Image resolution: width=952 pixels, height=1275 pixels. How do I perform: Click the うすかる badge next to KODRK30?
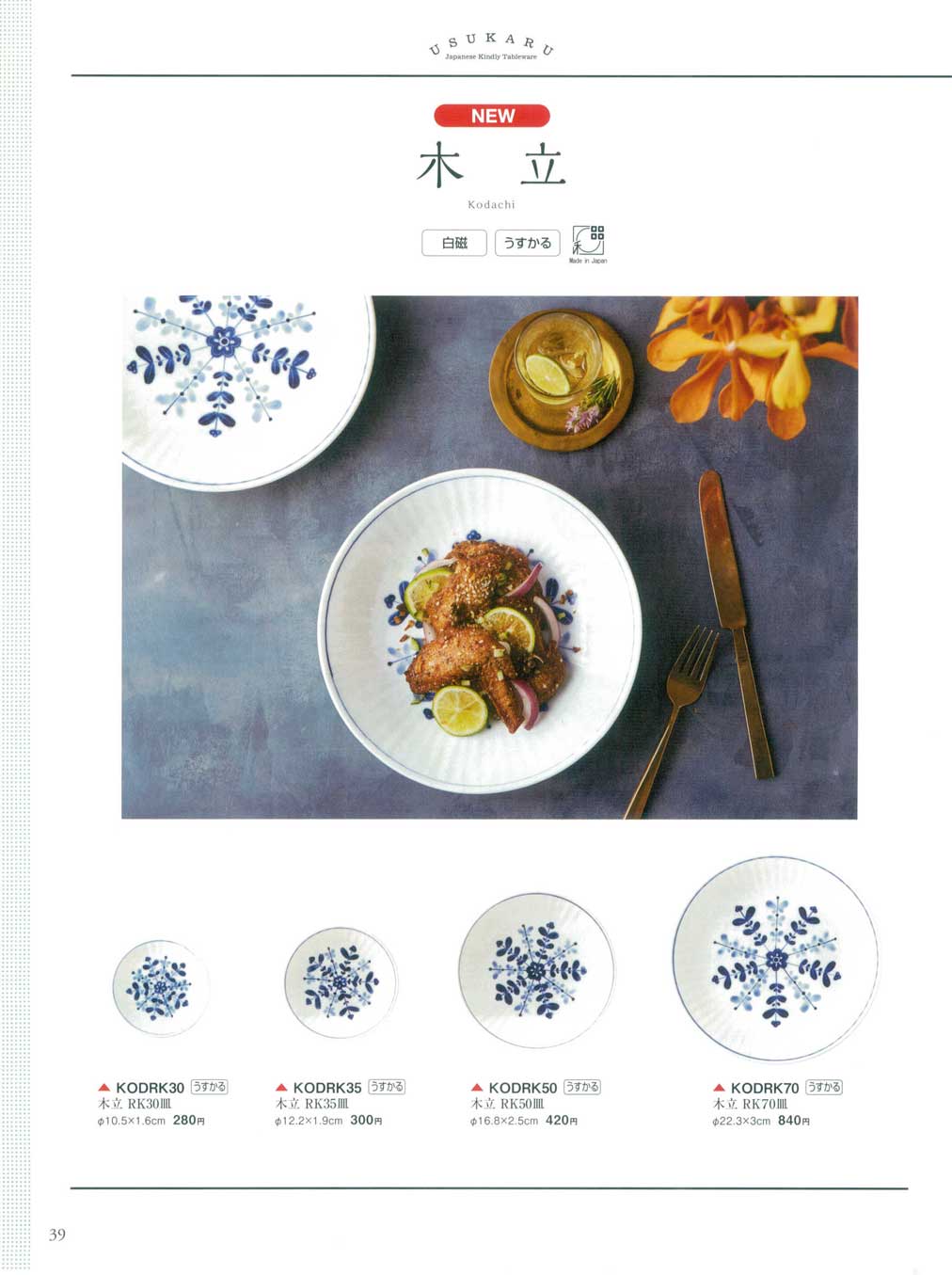(x=209, y=1087)
